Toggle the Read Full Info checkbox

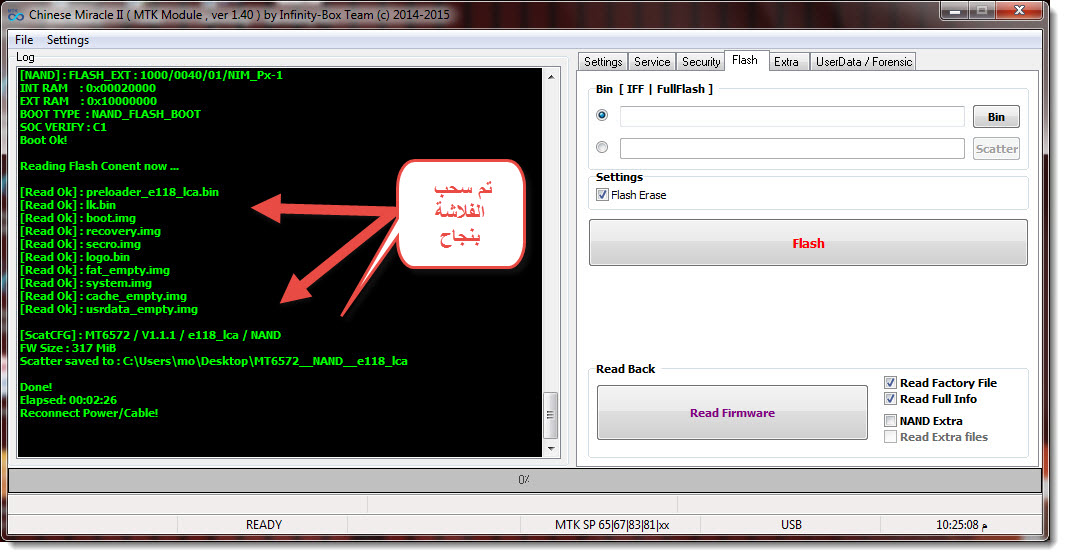coord(890,399)
